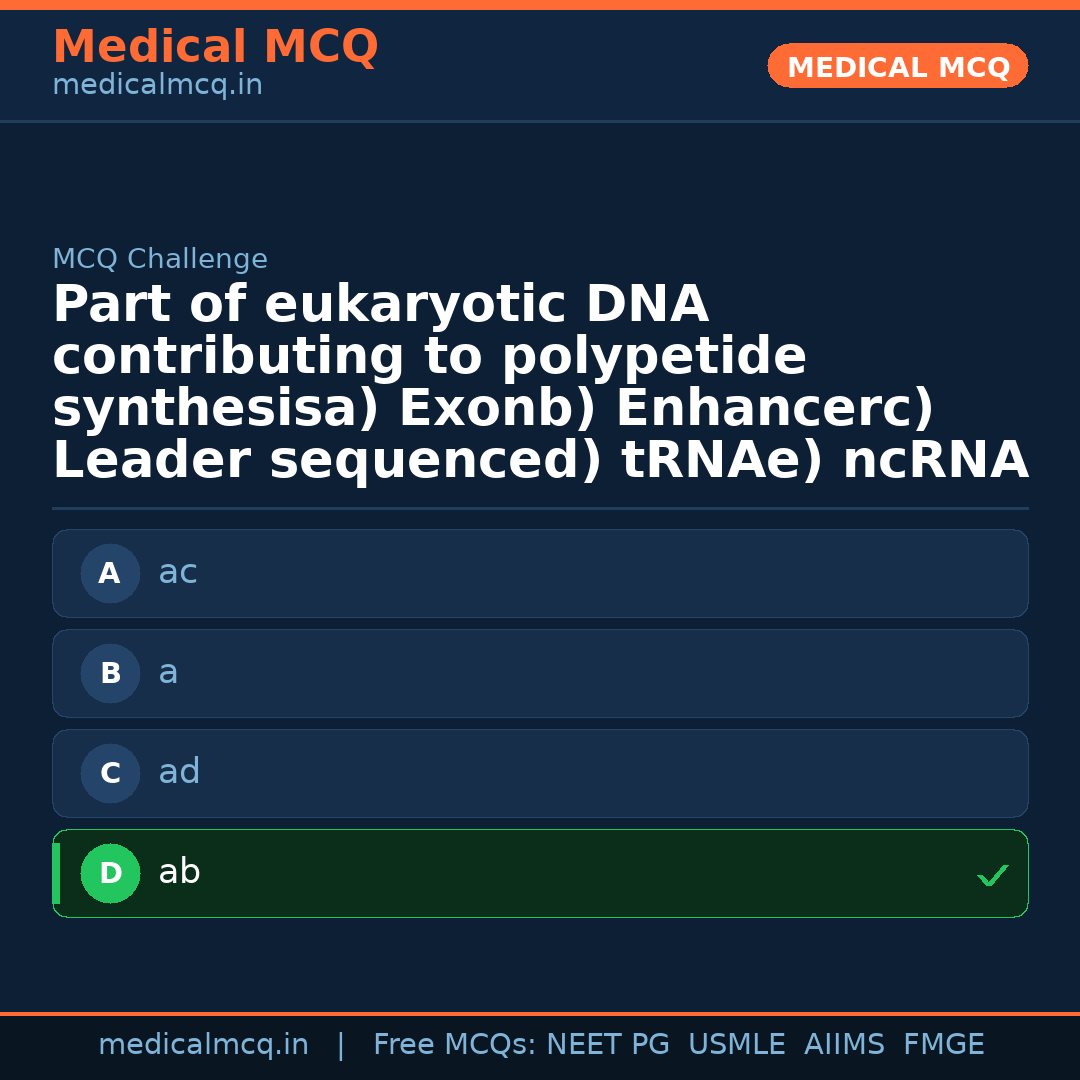
Task: Click USMLE in the footer
Action: (737, 1045)
